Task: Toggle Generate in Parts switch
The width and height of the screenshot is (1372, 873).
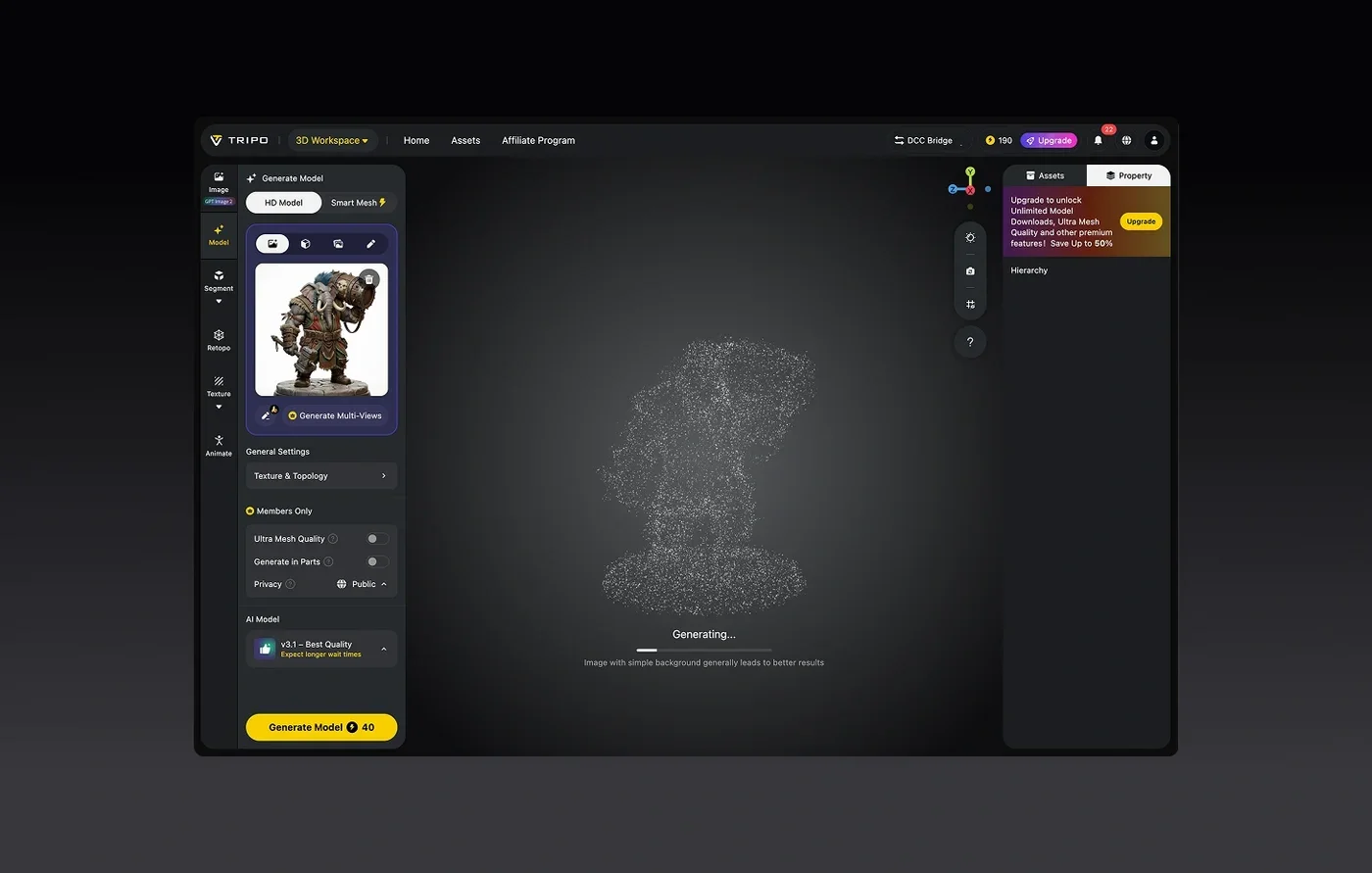Action: [x=376, y=561]
